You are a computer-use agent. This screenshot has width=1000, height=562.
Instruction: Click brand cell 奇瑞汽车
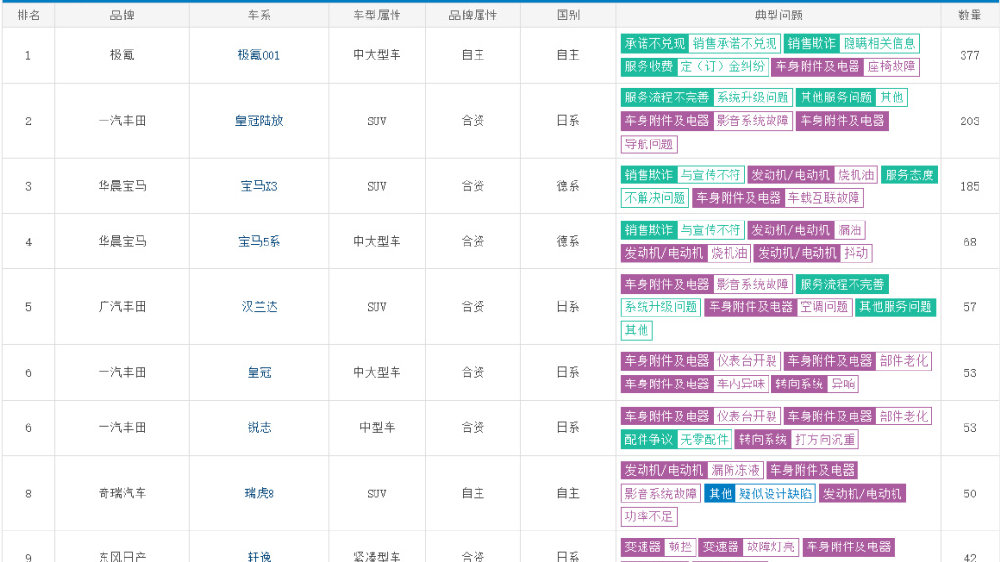tap(122, 493)
